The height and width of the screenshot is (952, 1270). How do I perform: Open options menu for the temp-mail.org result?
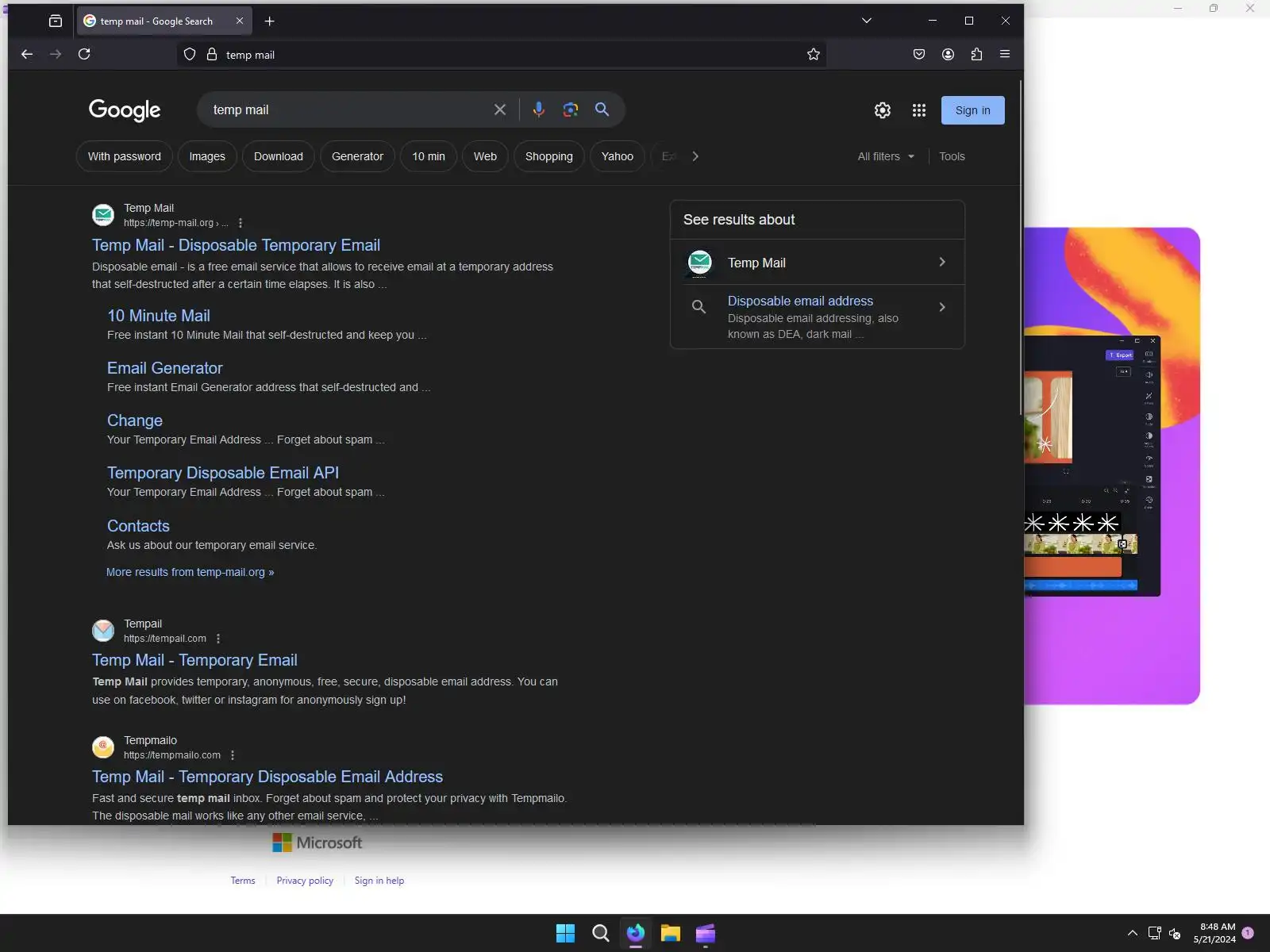[241, 223]
